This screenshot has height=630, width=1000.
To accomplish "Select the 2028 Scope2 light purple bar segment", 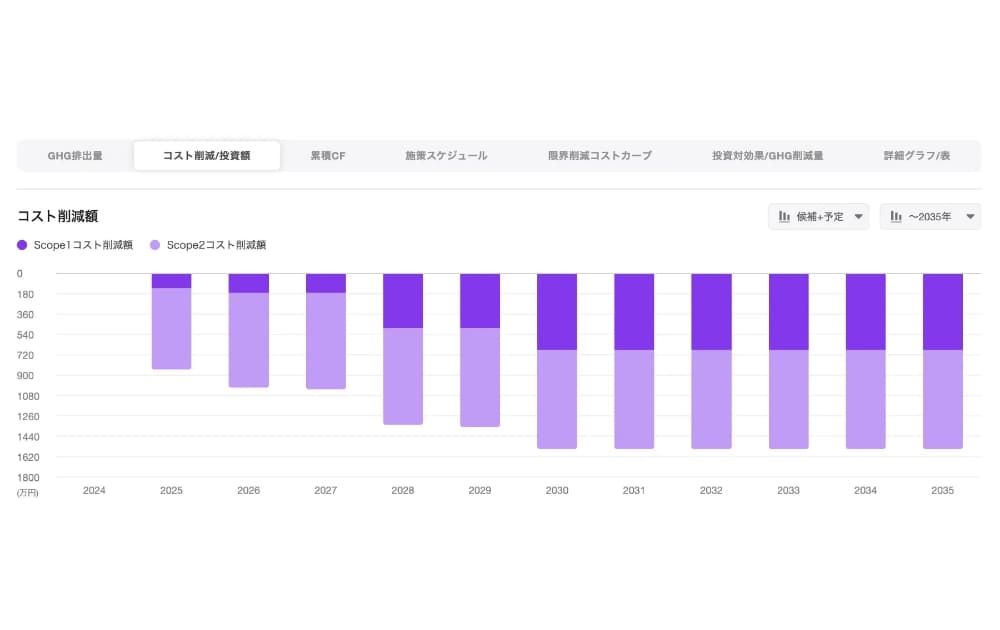I will 403,376.
